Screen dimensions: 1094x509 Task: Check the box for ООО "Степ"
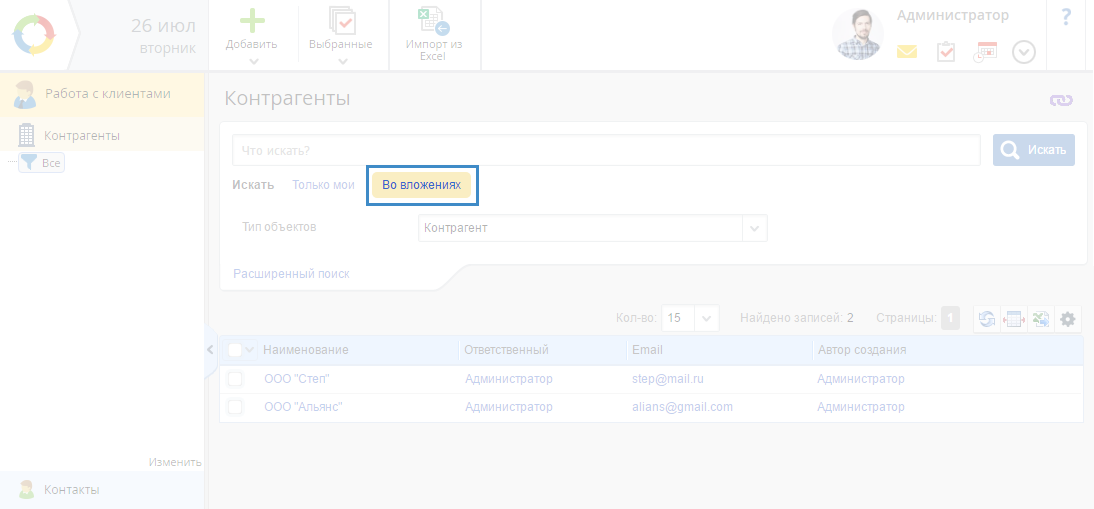235,379
